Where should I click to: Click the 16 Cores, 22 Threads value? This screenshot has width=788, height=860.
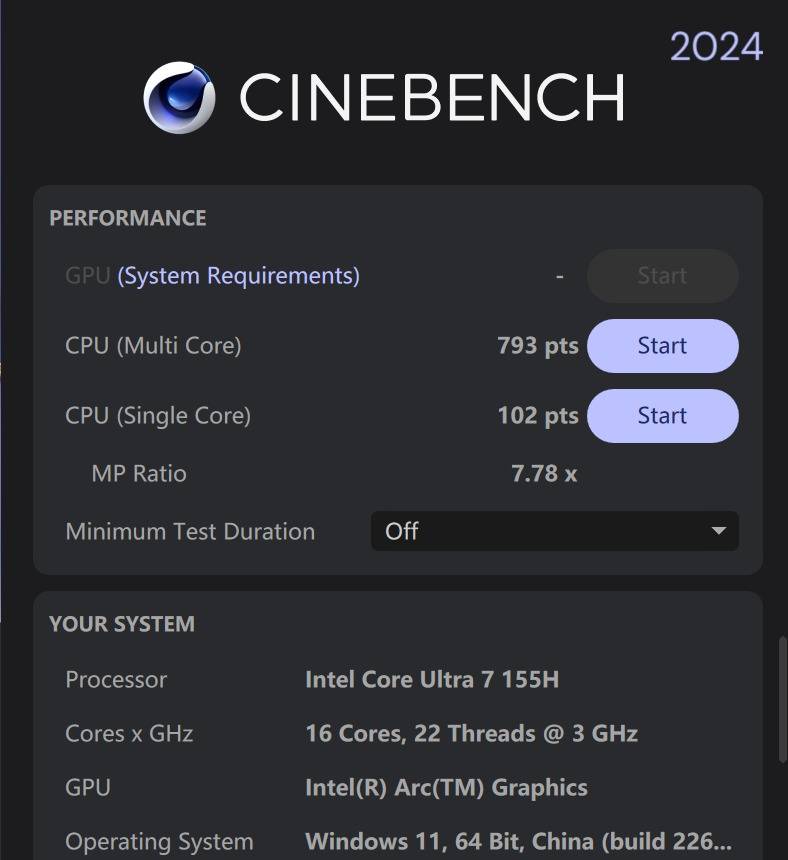click(471, 734)
